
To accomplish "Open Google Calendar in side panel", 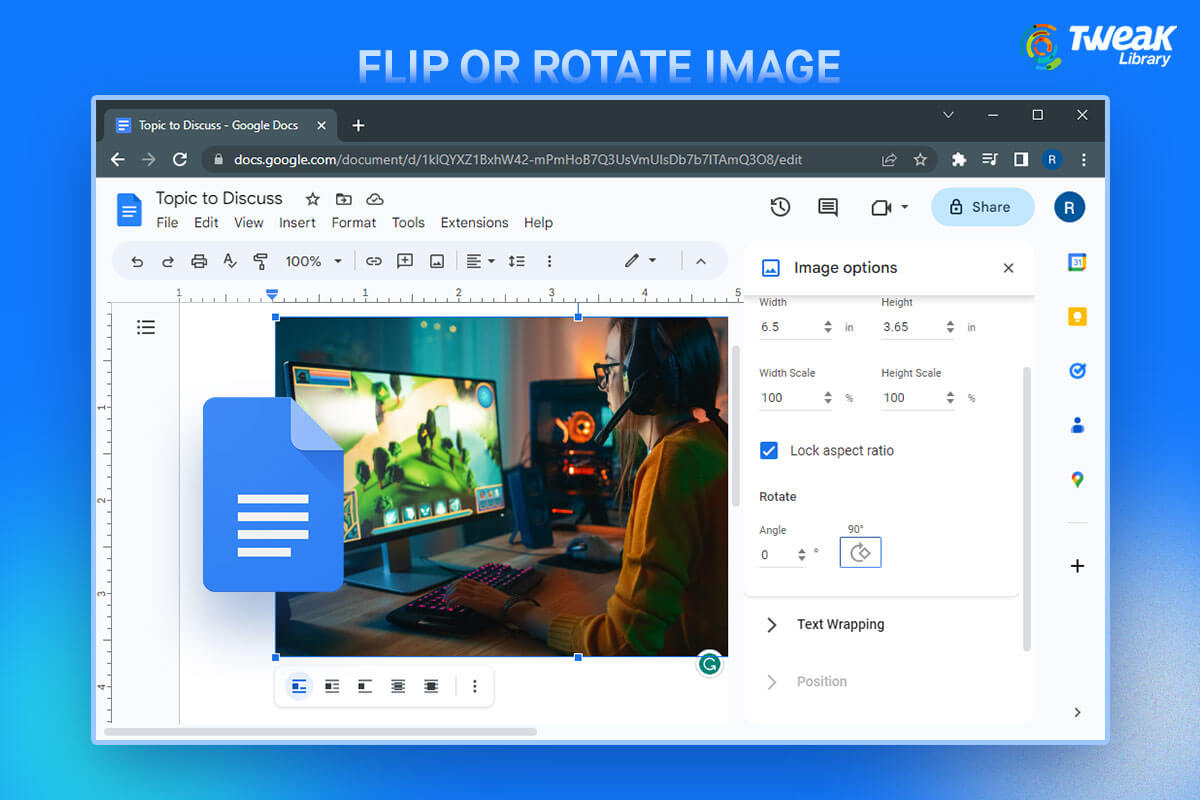I will [1077, 263].
